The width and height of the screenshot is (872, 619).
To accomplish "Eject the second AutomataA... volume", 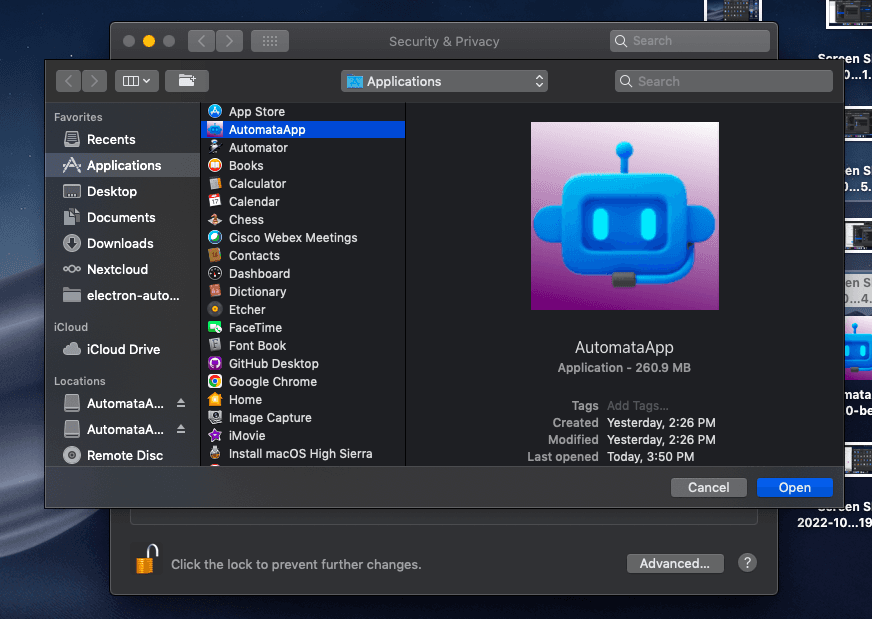I will click(x=181, y=429).
